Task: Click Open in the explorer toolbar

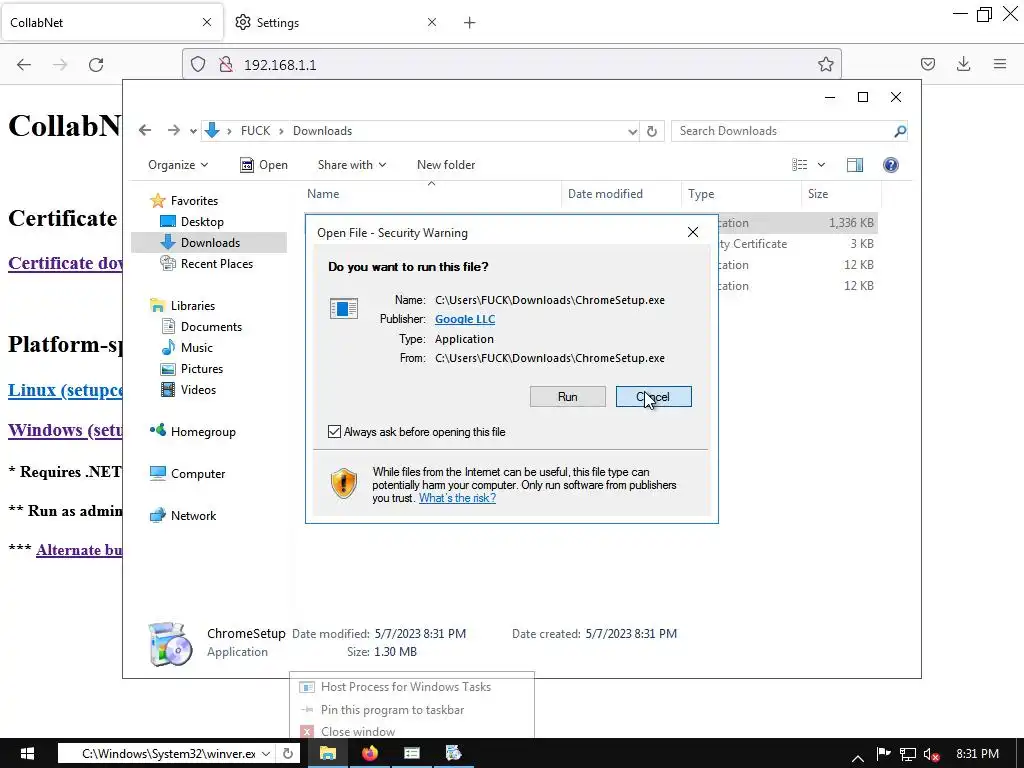Action: click(264, 165)
